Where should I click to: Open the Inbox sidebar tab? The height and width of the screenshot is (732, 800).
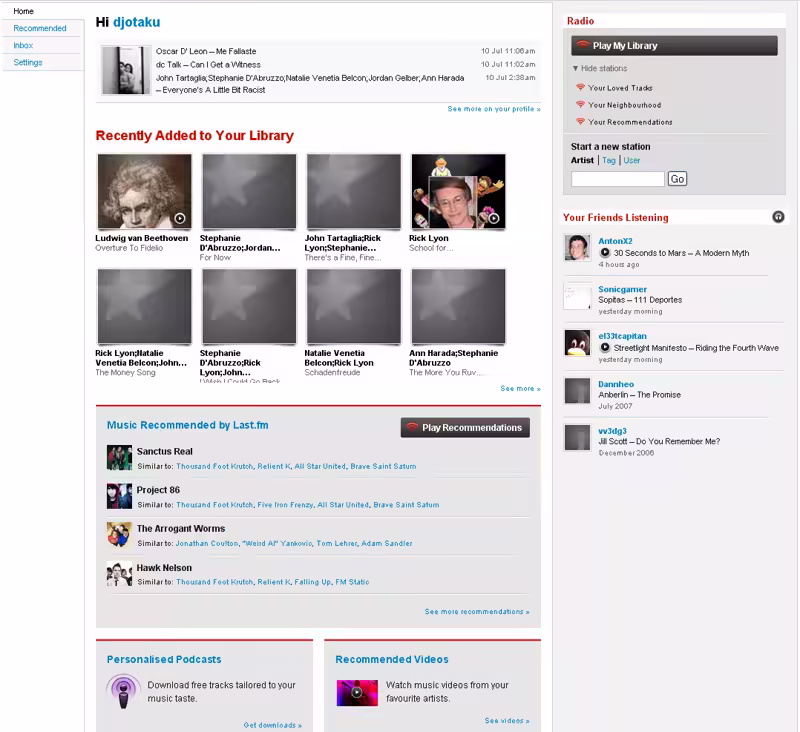click(23, 45)
